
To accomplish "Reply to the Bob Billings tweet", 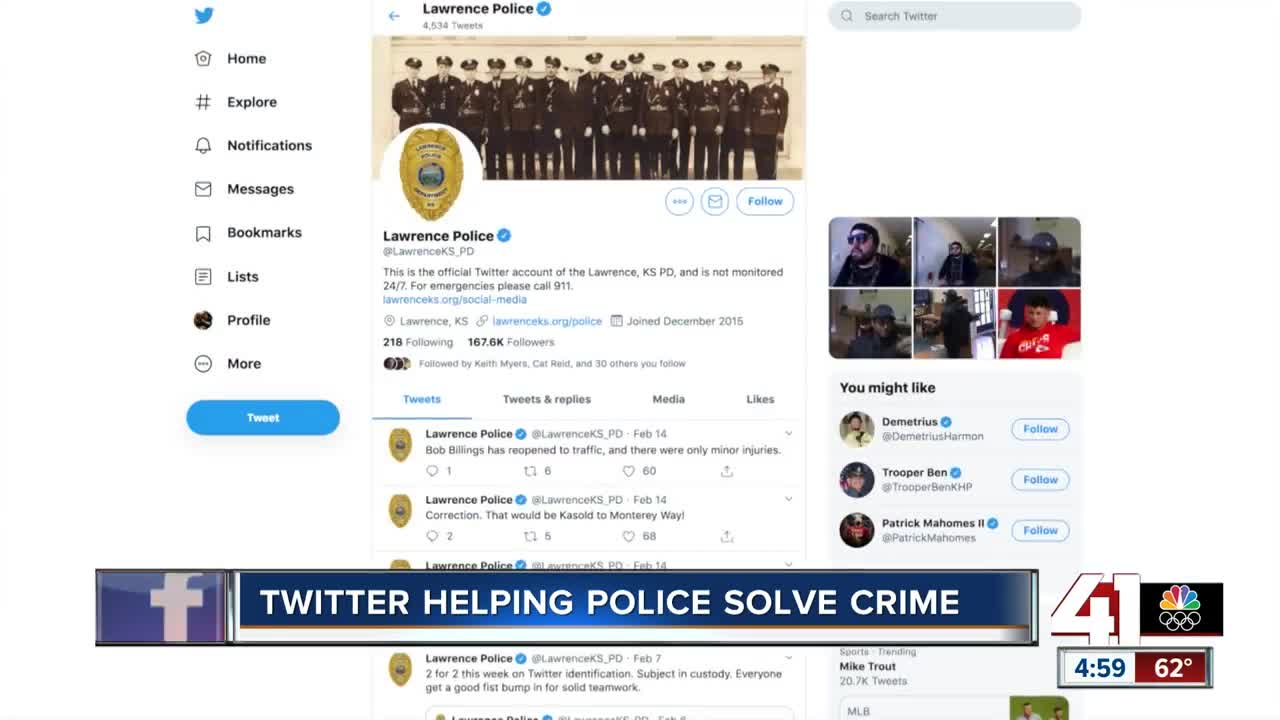I will pos(432,471).
